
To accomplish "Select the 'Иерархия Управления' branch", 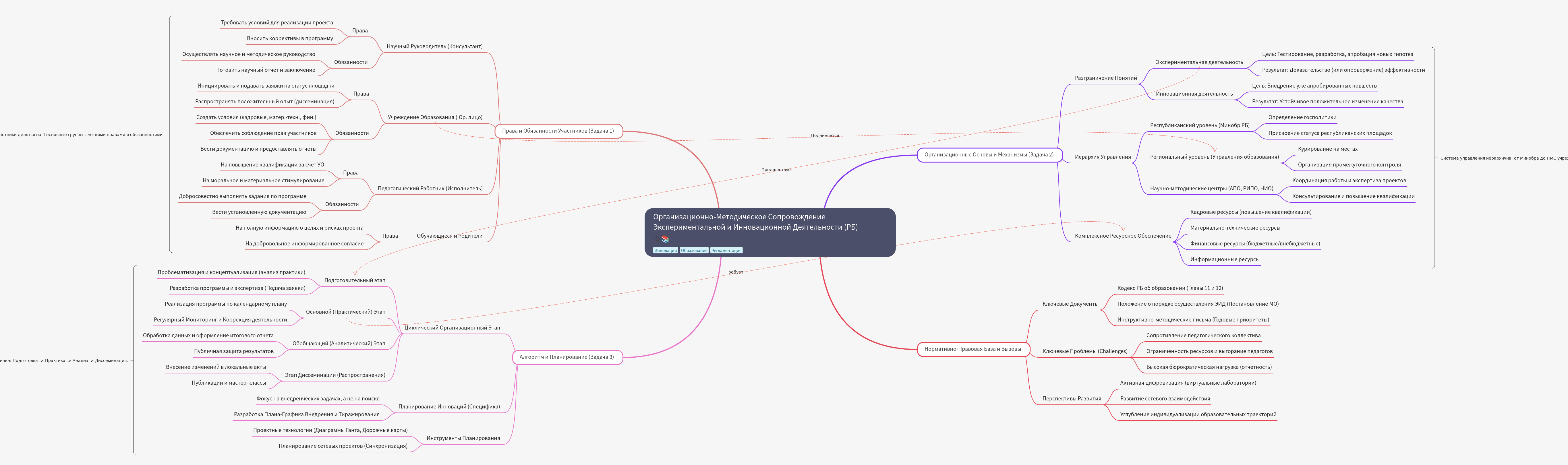I will pos(1102,157).
